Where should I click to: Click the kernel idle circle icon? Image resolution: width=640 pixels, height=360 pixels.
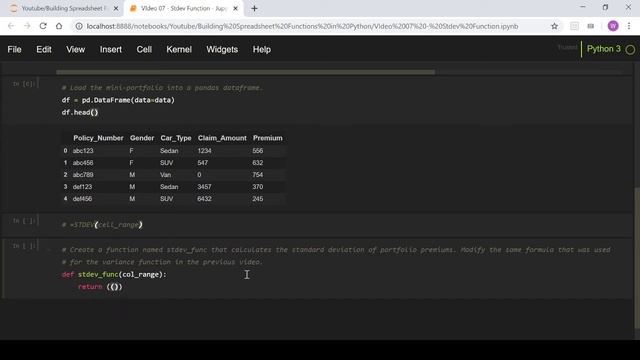(630, 49)
